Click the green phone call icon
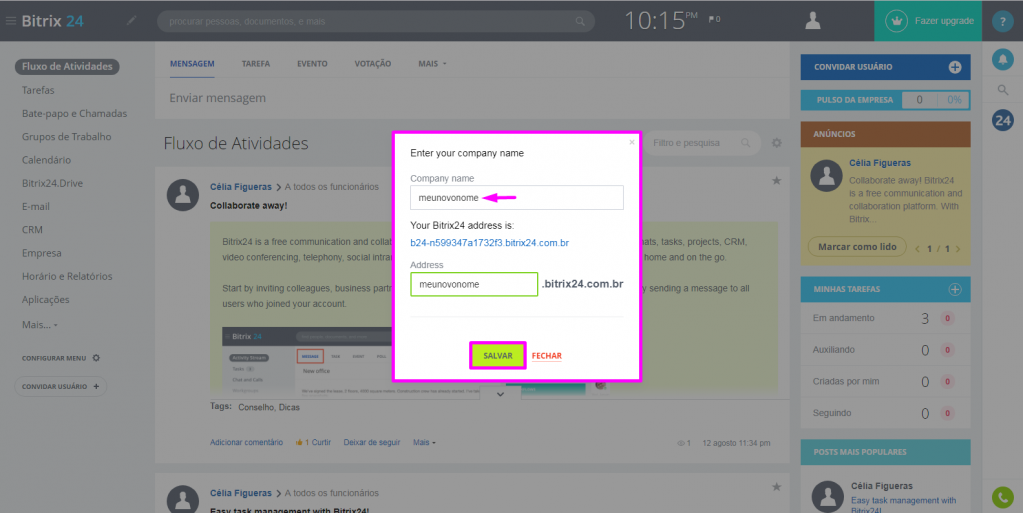Screen dimensions: 1023x513 click(1003, 497)
